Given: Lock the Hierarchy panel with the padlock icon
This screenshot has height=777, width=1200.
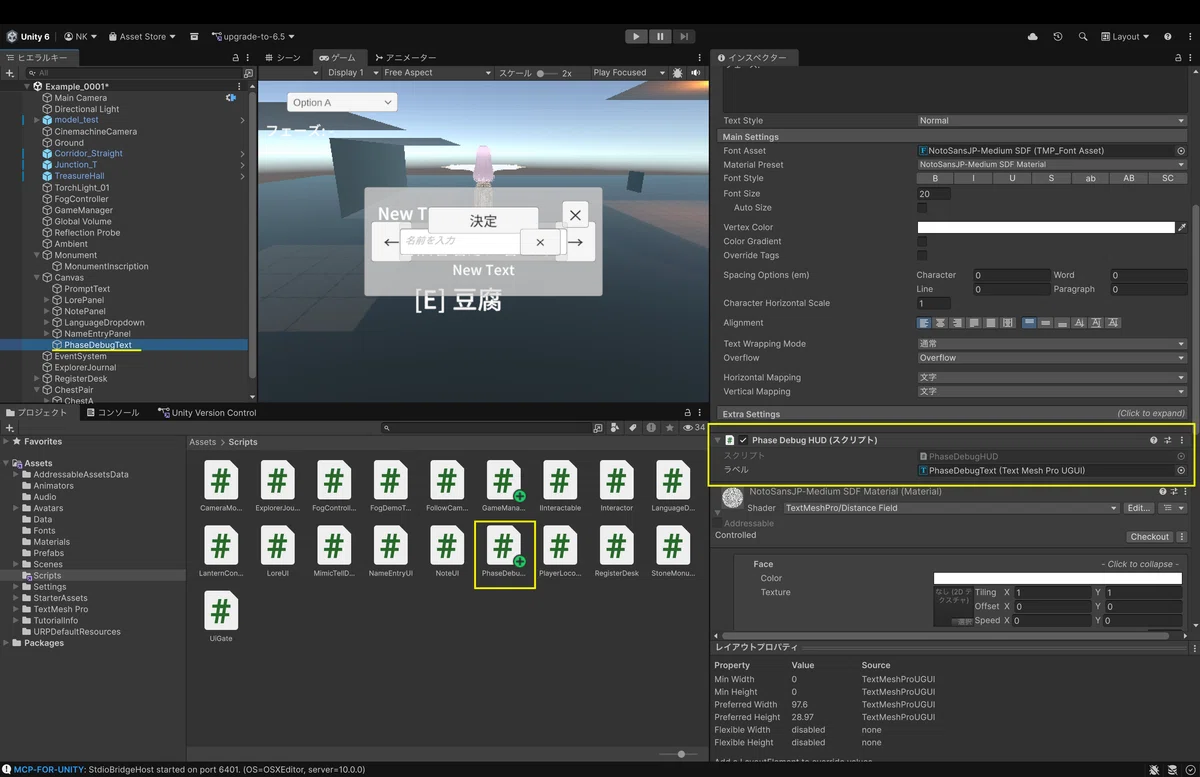Looking at the screenshot, I should [x=236, y=58].
